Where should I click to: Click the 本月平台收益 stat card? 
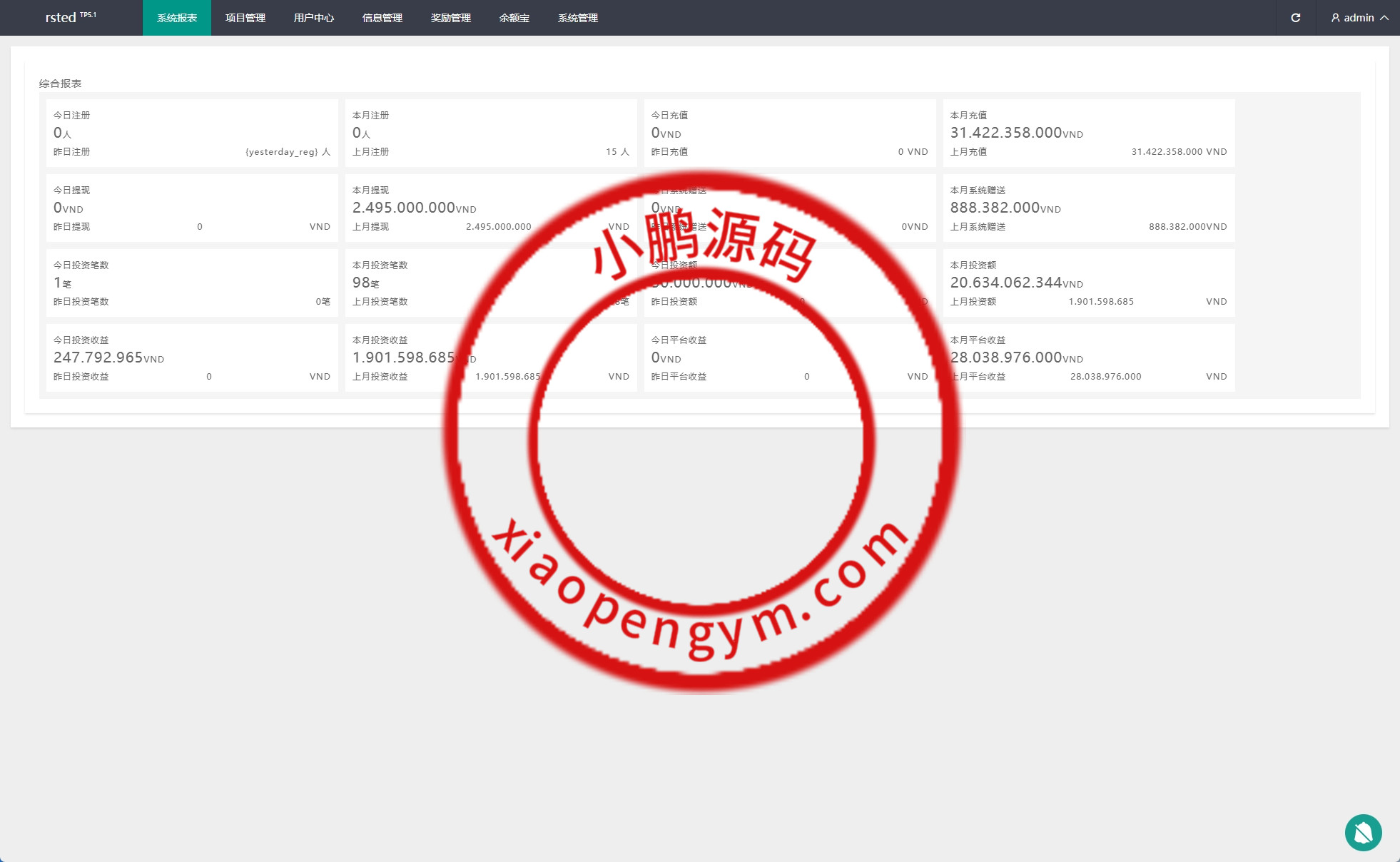coord(1088,358)
